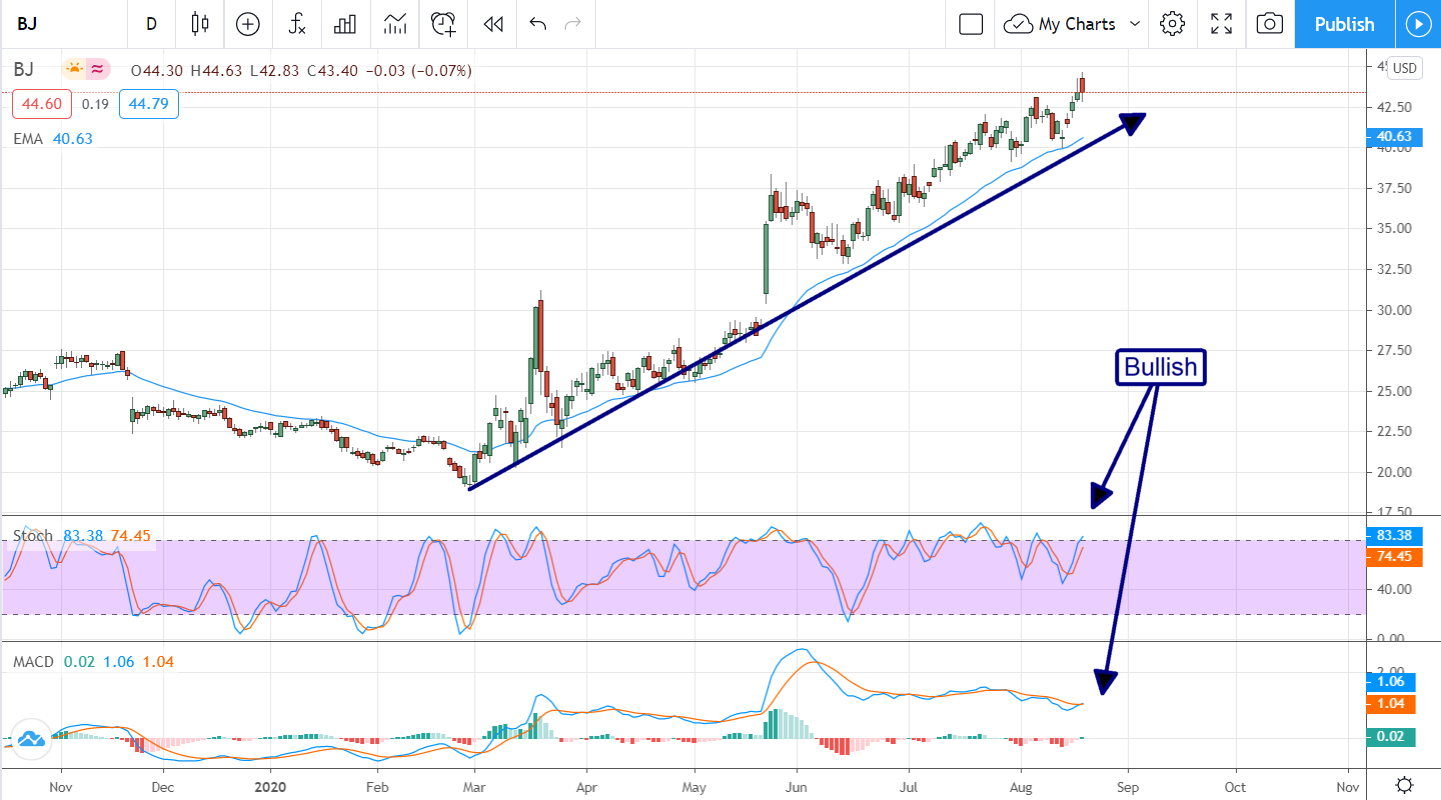This screenshot has height=800, width=1441.
Task: Open the D timeframe interval selector
Action: 151,24
